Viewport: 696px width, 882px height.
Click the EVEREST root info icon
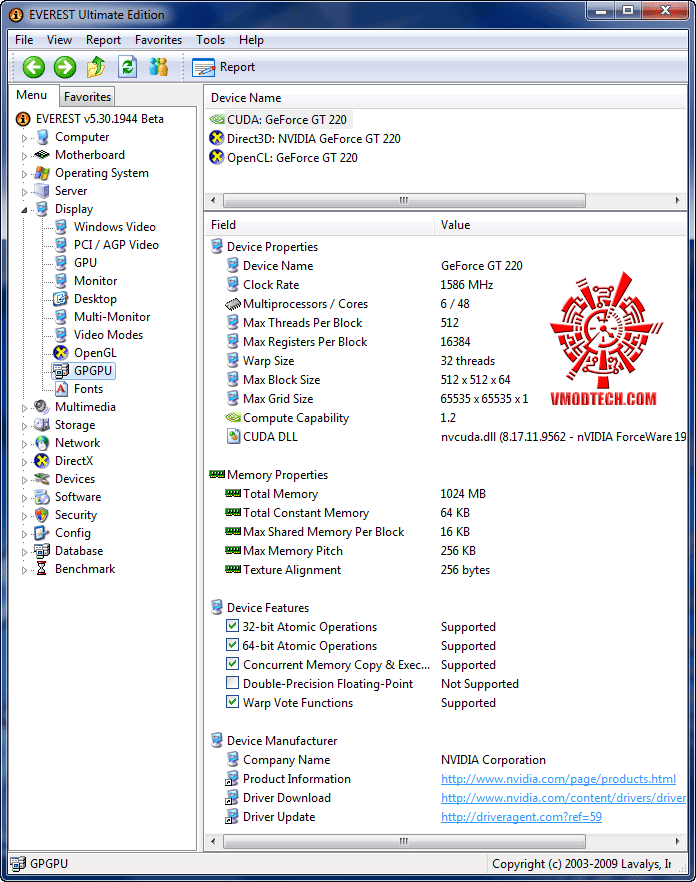click(x=23, y=119)
